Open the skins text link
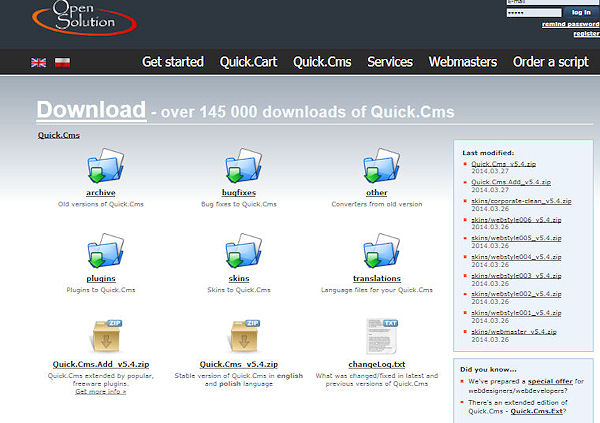 pyautogui.click(x=239, y=278)
